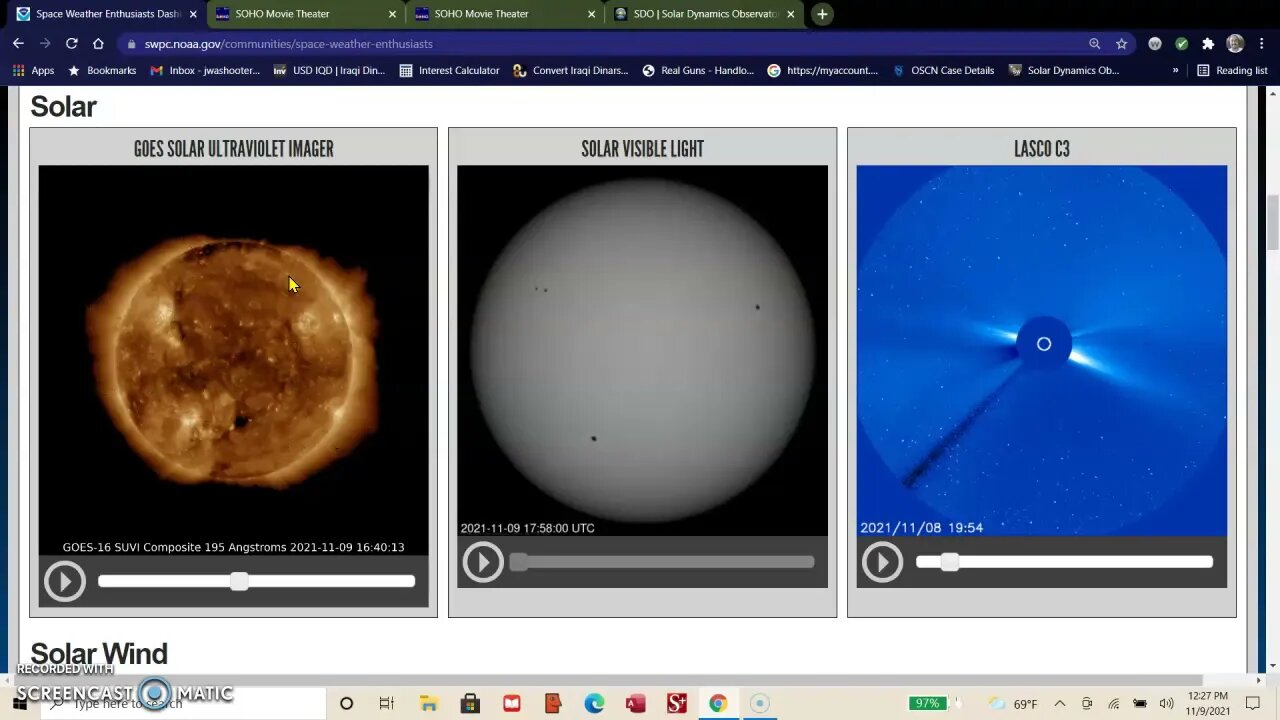The width and height of the screenshot is (1280, 720).
Task: Open Google Chrome from the taskbar
Action: (718, 704)
